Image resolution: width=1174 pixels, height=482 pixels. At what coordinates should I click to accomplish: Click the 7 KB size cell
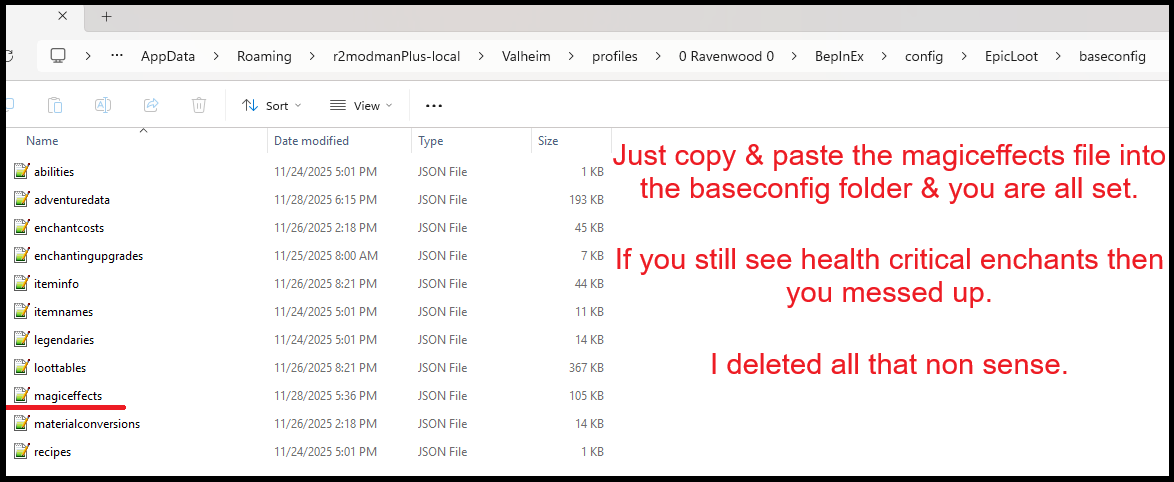point(591,256)
